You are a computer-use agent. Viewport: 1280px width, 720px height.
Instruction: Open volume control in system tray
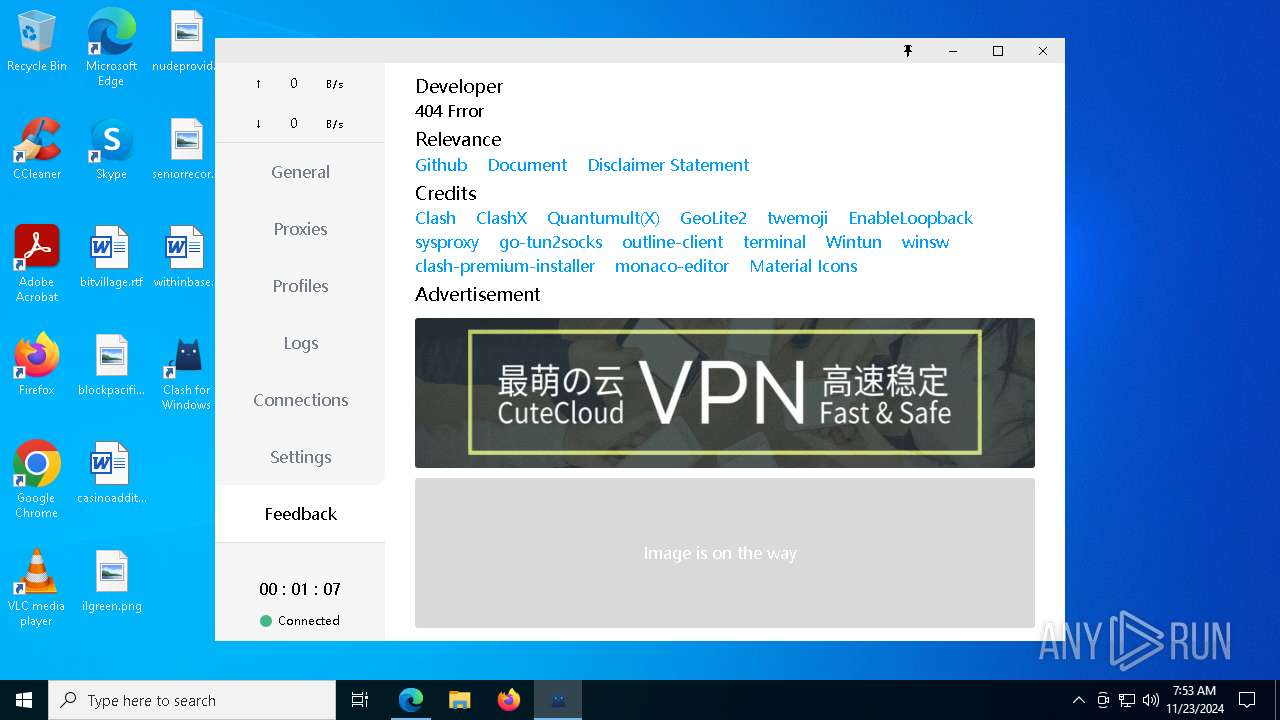(1151, 700)
